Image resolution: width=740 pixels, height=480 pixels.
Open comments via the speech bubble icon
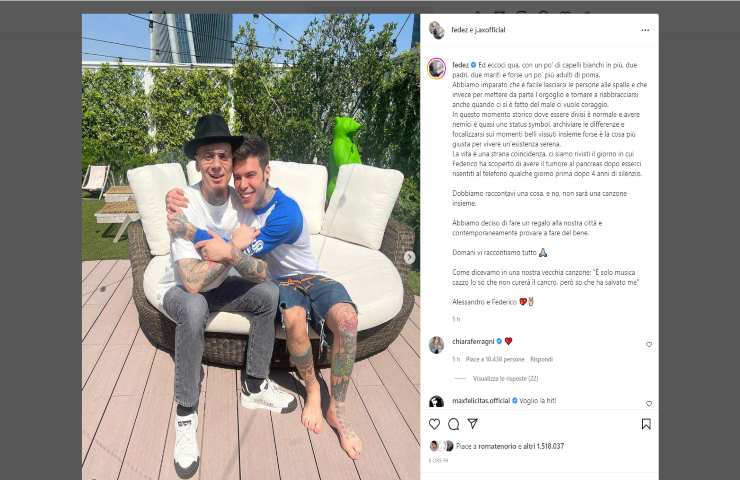click(x=454, y=424)
